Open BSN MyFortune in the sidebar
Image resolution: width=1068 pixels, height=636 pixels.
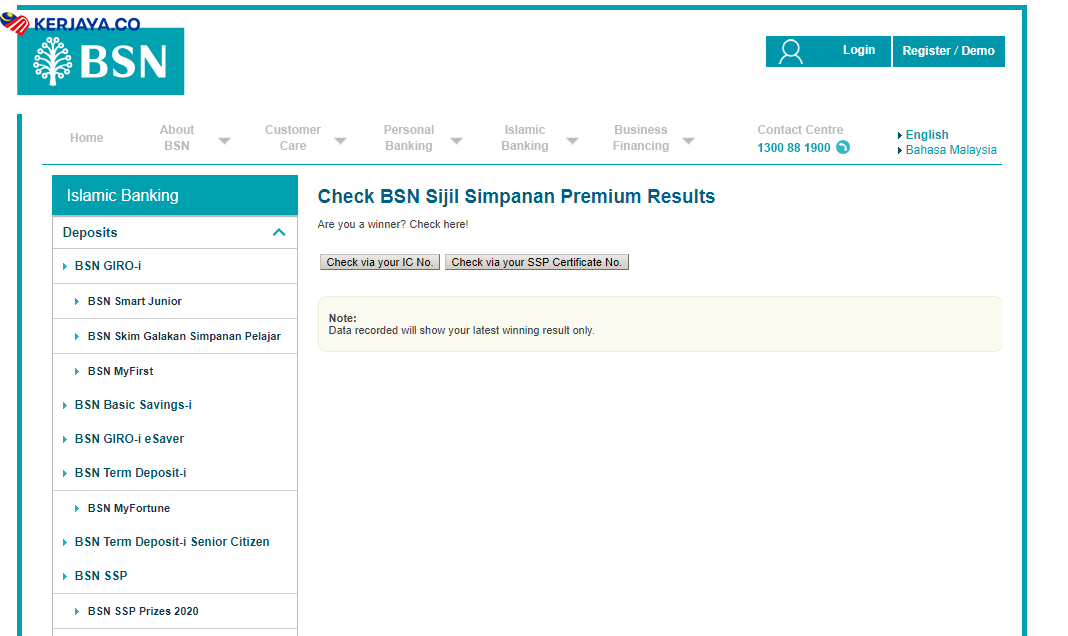pos(129,508)
